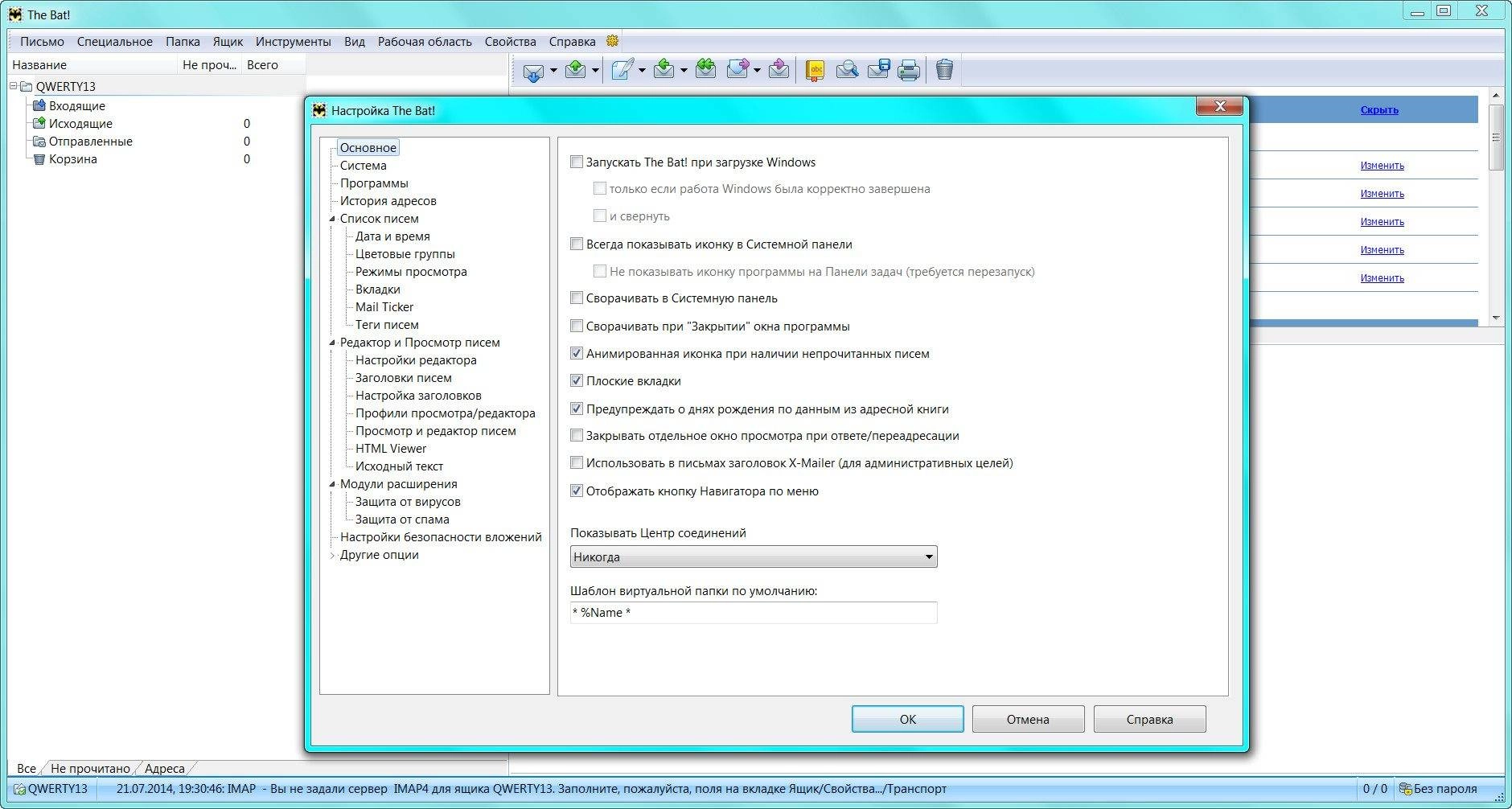Click the Корзина folder icon
The image size is (1512, 809).
pyautogui.click(x=39, y=158)
